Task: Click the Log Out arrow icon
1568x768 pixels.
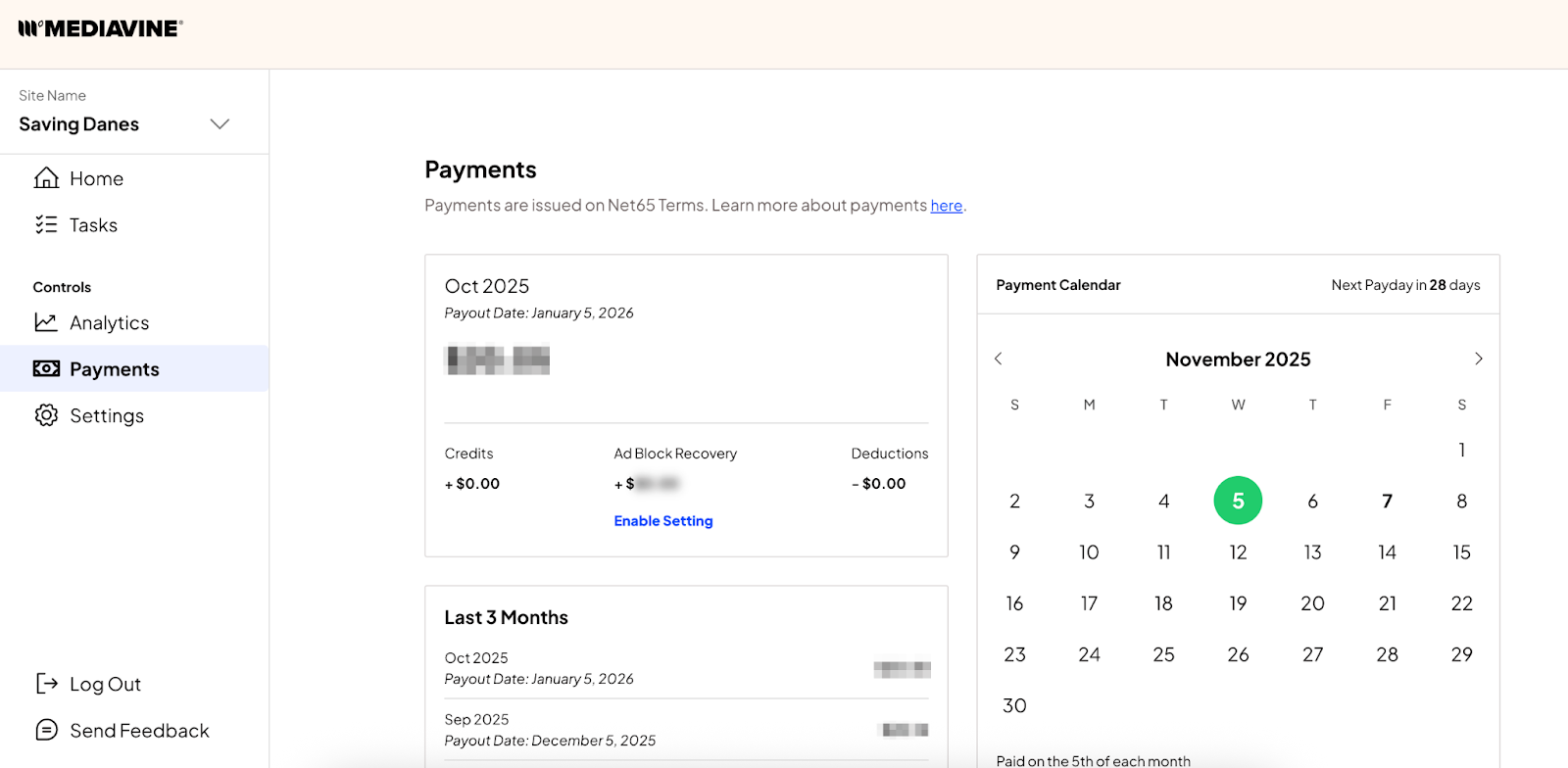Action: (46, 684)
